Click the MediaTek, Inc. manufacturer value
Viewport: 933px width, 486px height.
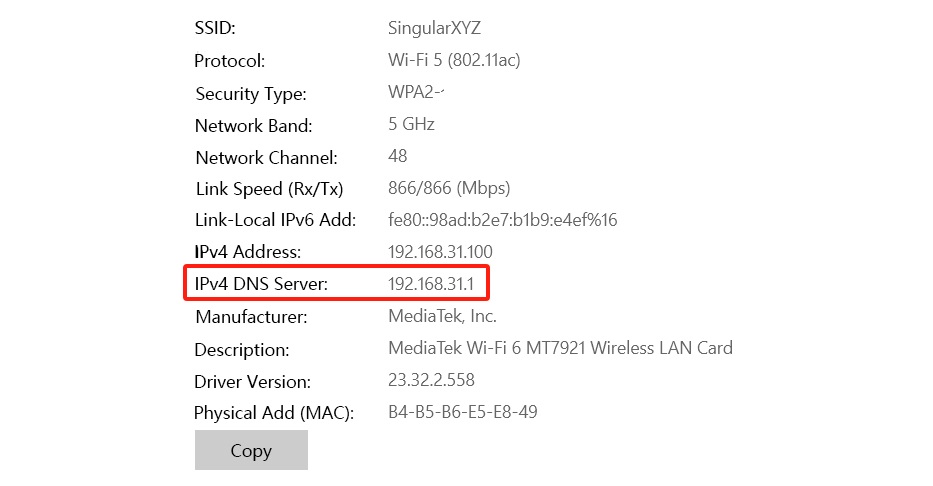[442, 316]
